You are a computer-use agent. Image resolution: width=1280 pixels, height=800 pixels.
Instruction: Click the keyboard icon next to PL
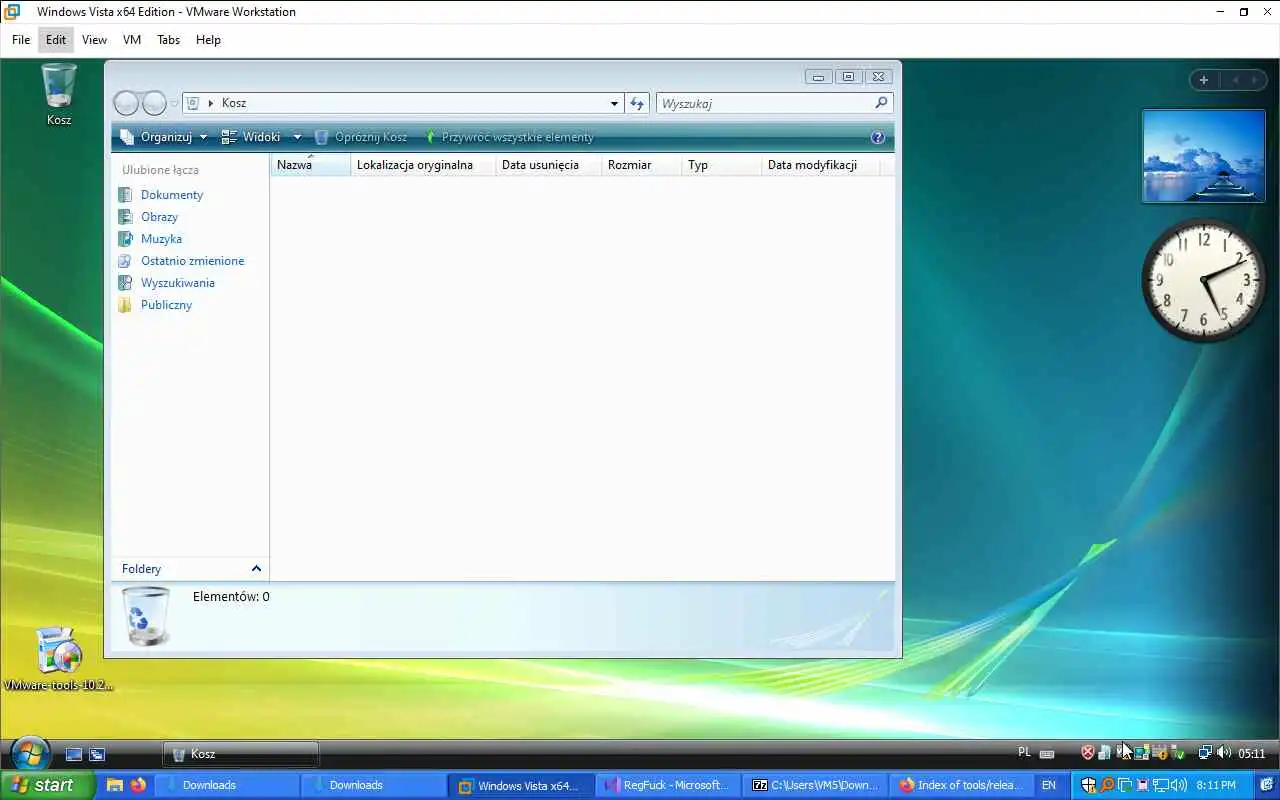1047,754
